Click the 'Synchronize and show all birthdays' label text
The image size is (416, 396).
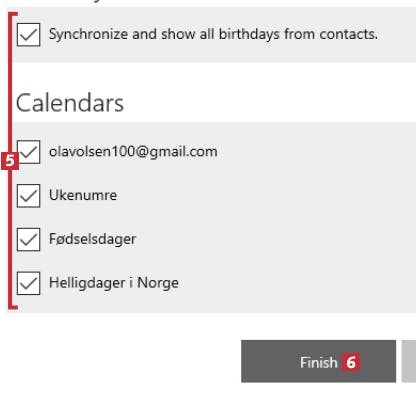coord(213,34)
